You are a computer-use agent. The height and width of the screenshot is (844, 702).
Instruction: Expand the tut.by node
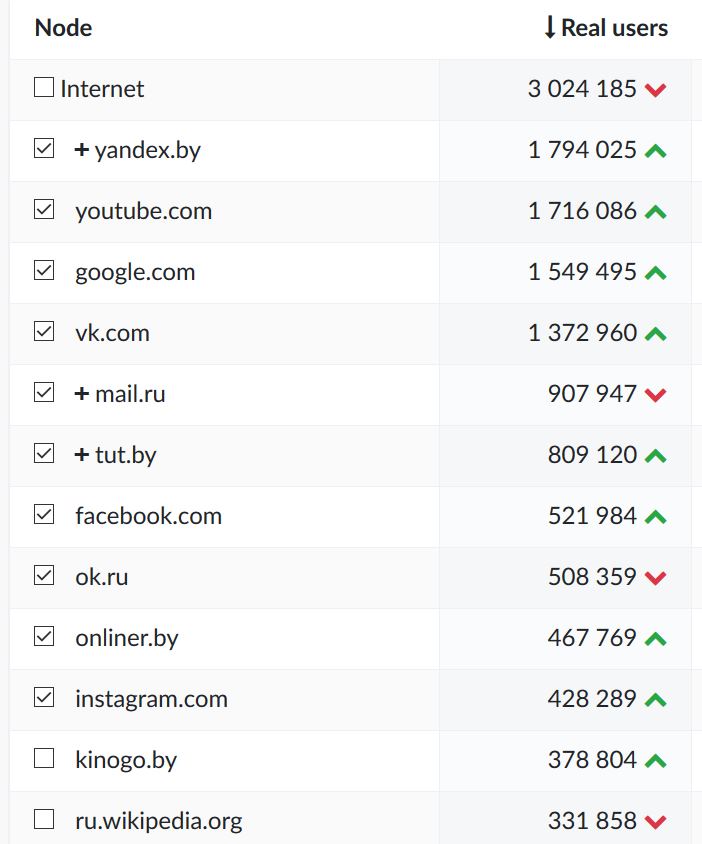(82, 455)
